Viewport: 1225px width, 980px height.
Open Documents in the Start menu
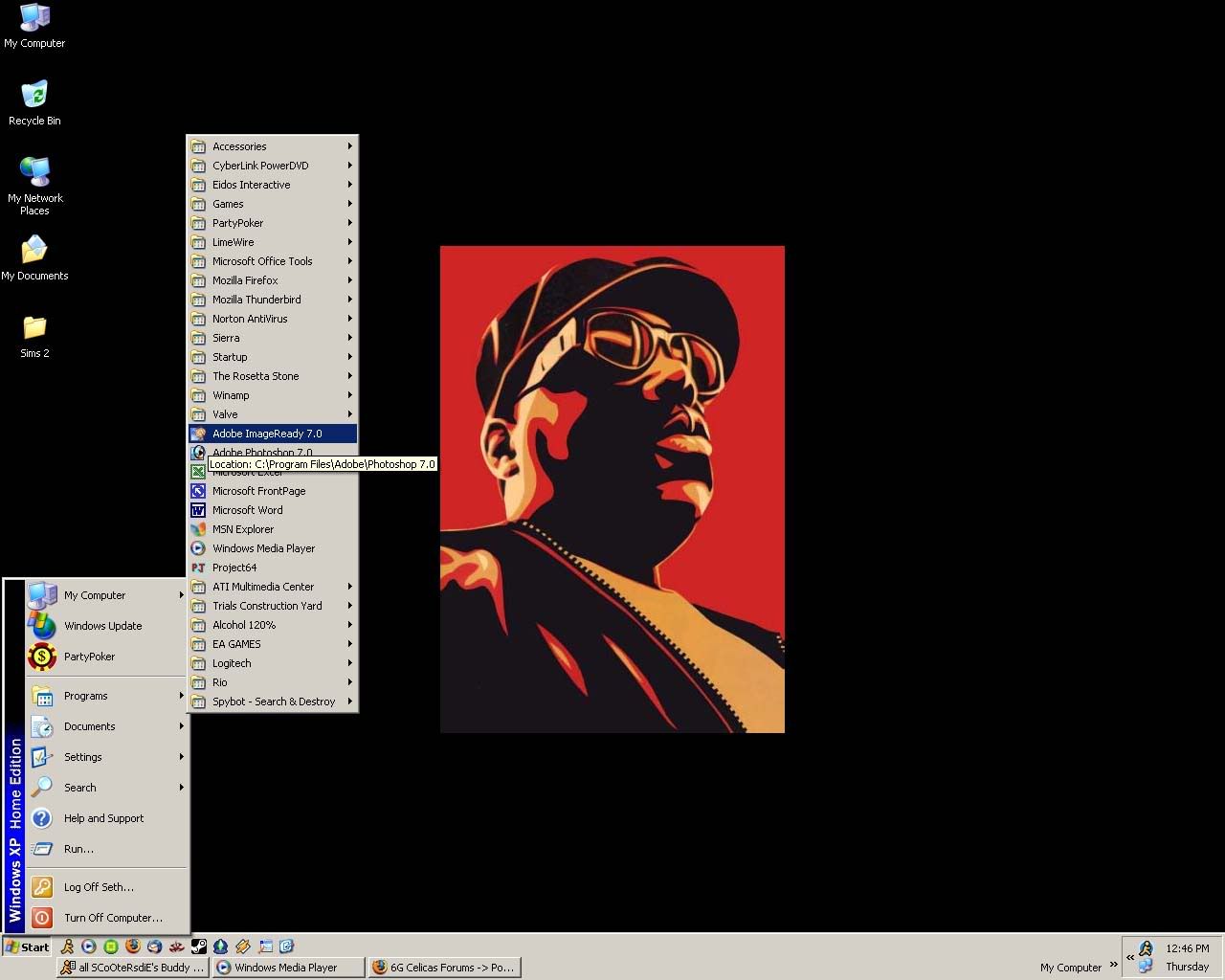[105, 726]
